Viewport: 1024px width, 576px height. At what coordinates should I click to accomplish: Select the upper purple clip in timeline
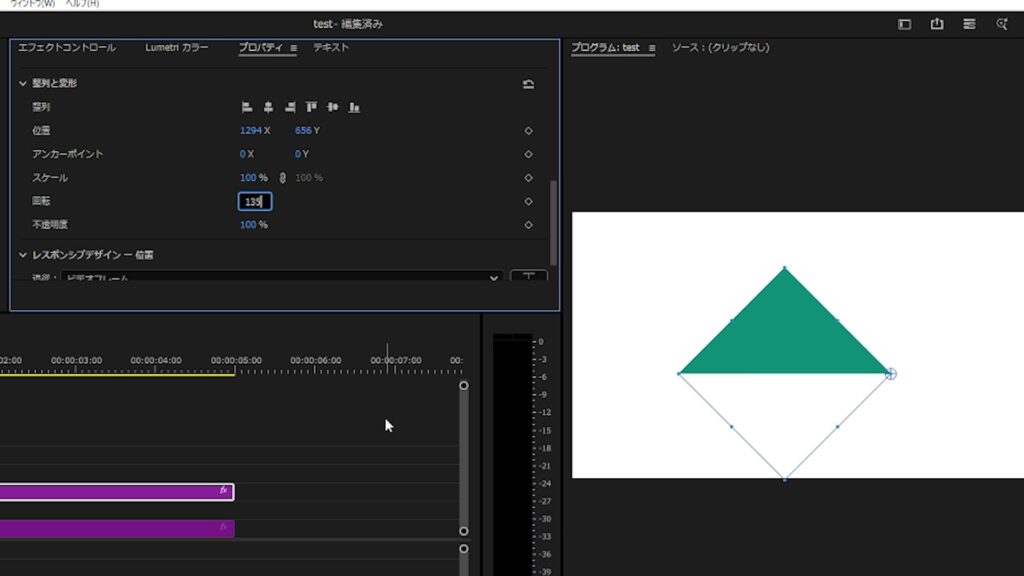point(116,492)
